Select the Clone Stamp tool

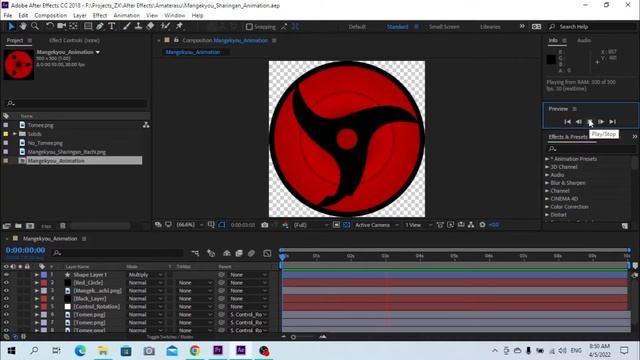[x=138, y=27]
